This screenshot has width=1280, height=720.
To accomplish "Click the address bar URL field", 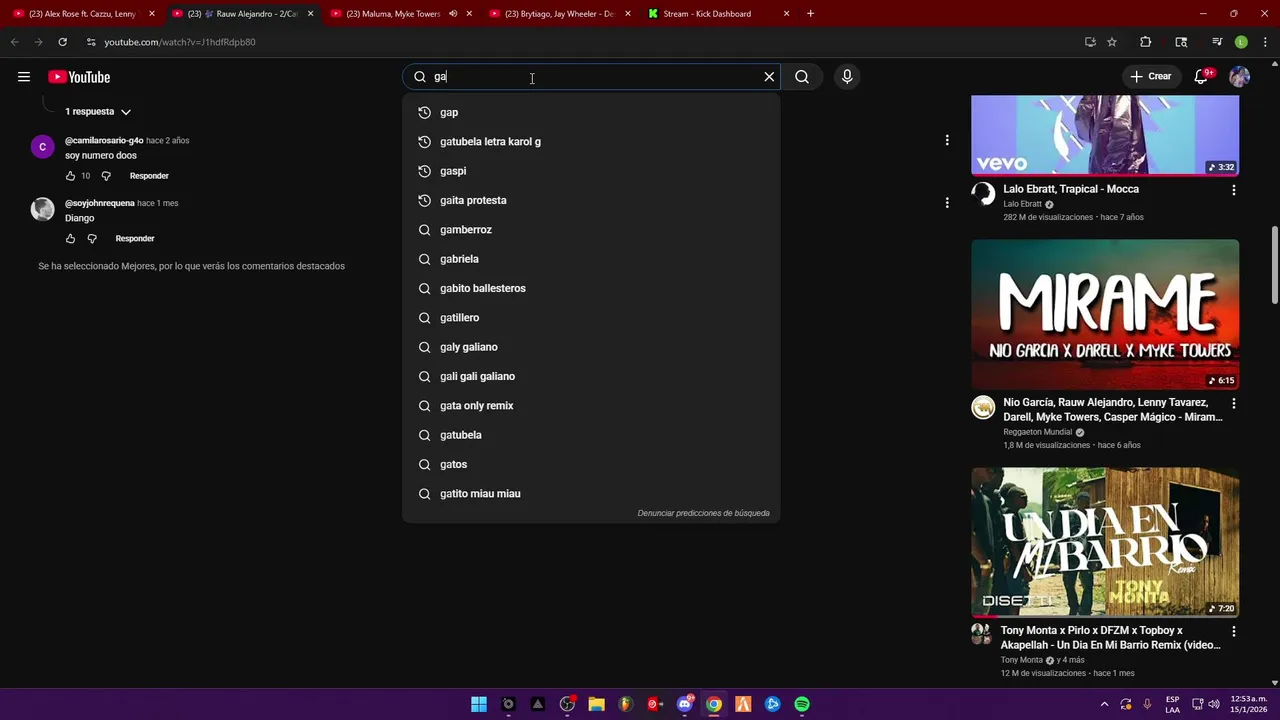I will pyautogui.click(x=580, y=42).
